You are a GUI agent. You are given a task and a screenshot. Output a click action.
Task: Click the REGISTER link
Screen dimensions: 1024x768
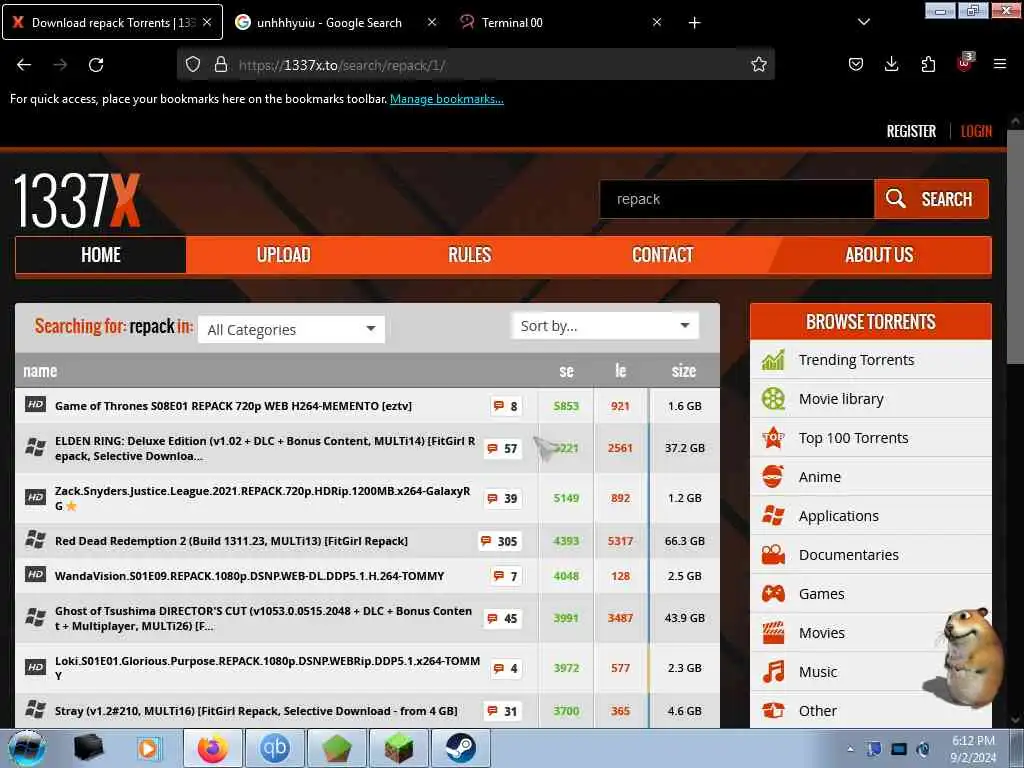[x=911, y=131]
